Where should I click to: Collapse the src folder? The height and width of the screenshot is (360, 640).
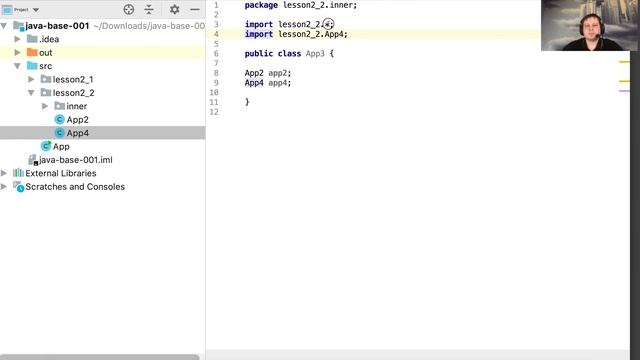pos(18,66)
